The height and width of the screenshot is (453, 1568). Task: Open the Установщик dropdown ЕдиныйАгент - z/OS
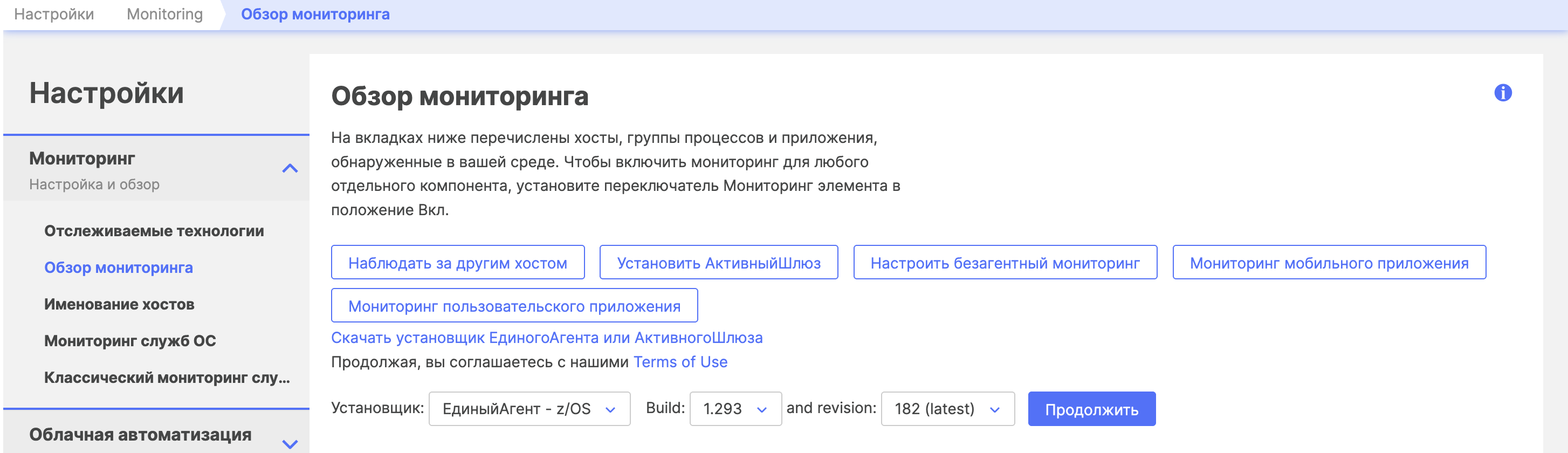[x=528, y=409]
